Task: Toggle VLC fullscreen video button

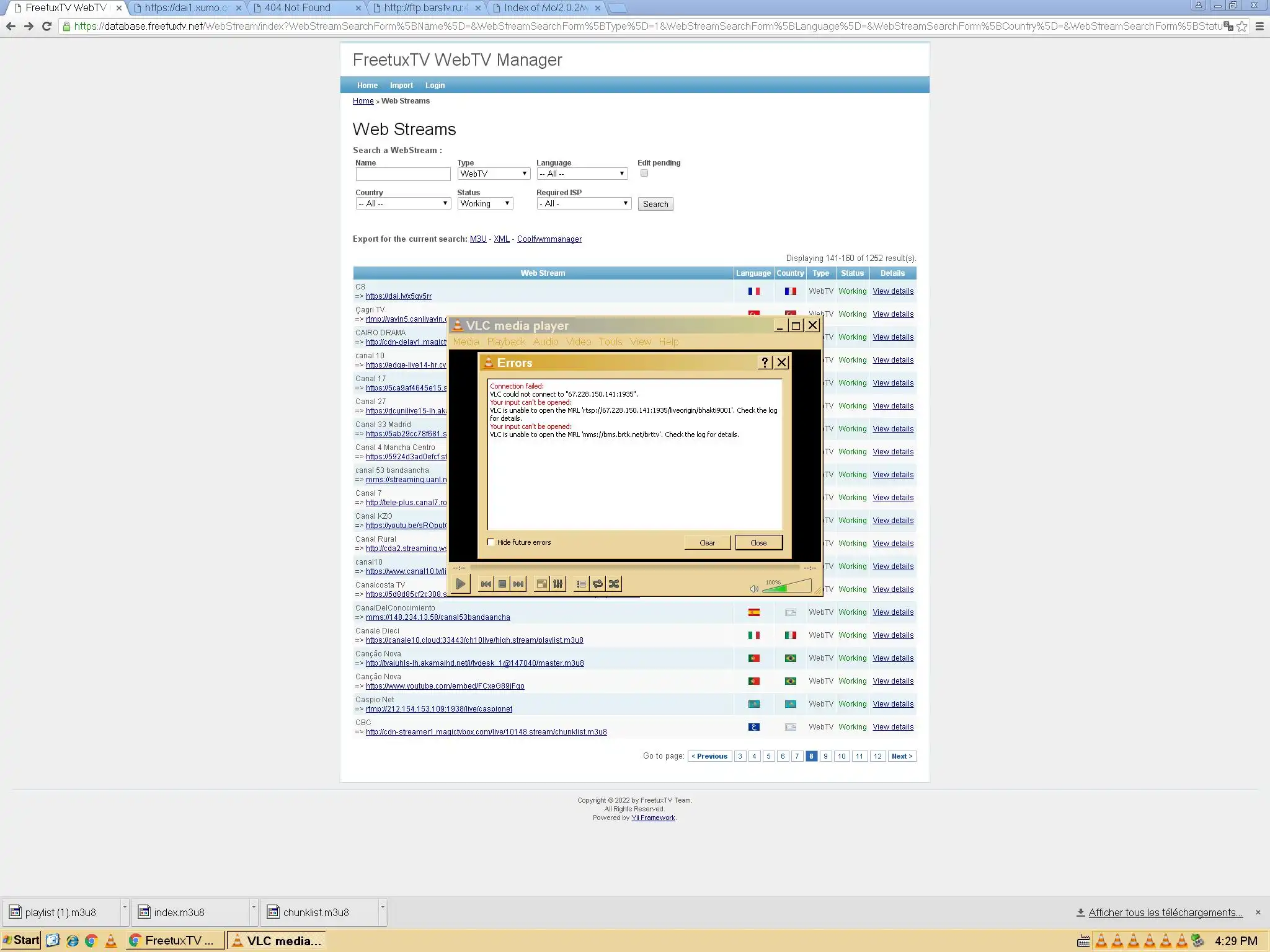Action: click(x=541, y=584)
